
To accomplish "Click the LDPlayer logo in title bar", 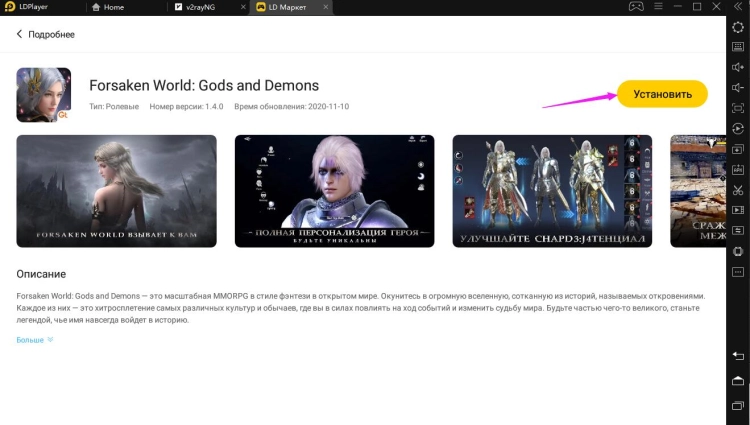I will (x=10, y=7).
